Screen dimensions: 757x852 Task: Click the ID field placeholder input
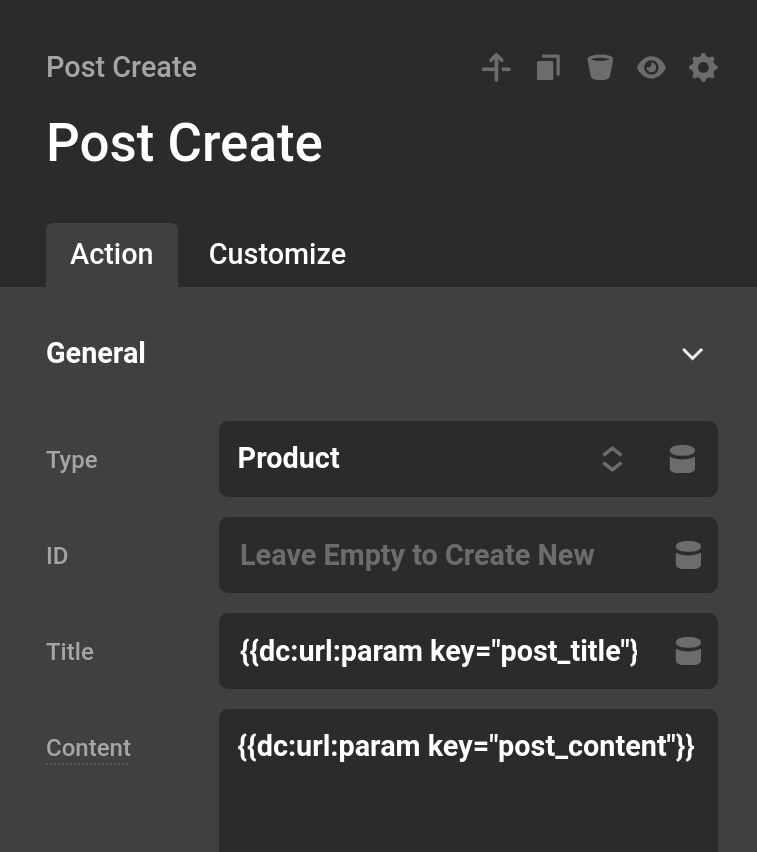click(430, 555)
